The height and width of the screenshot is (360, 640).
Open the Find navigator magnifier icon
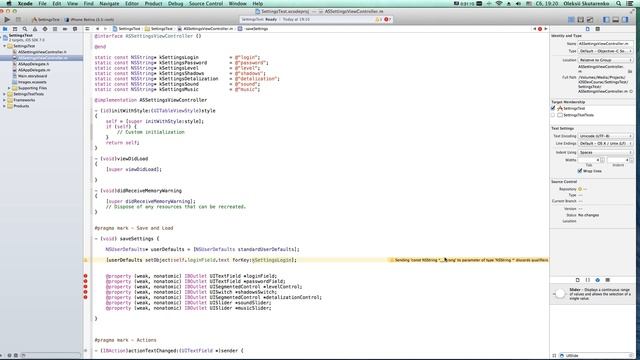[x=25, y=29]
